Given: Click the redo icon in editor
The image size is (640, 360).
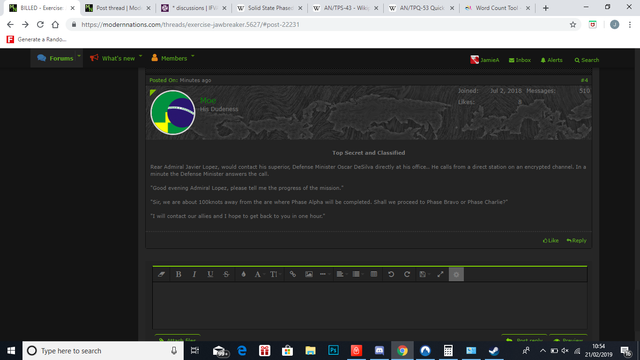Looking at the screenshot, I should point(407,274).
